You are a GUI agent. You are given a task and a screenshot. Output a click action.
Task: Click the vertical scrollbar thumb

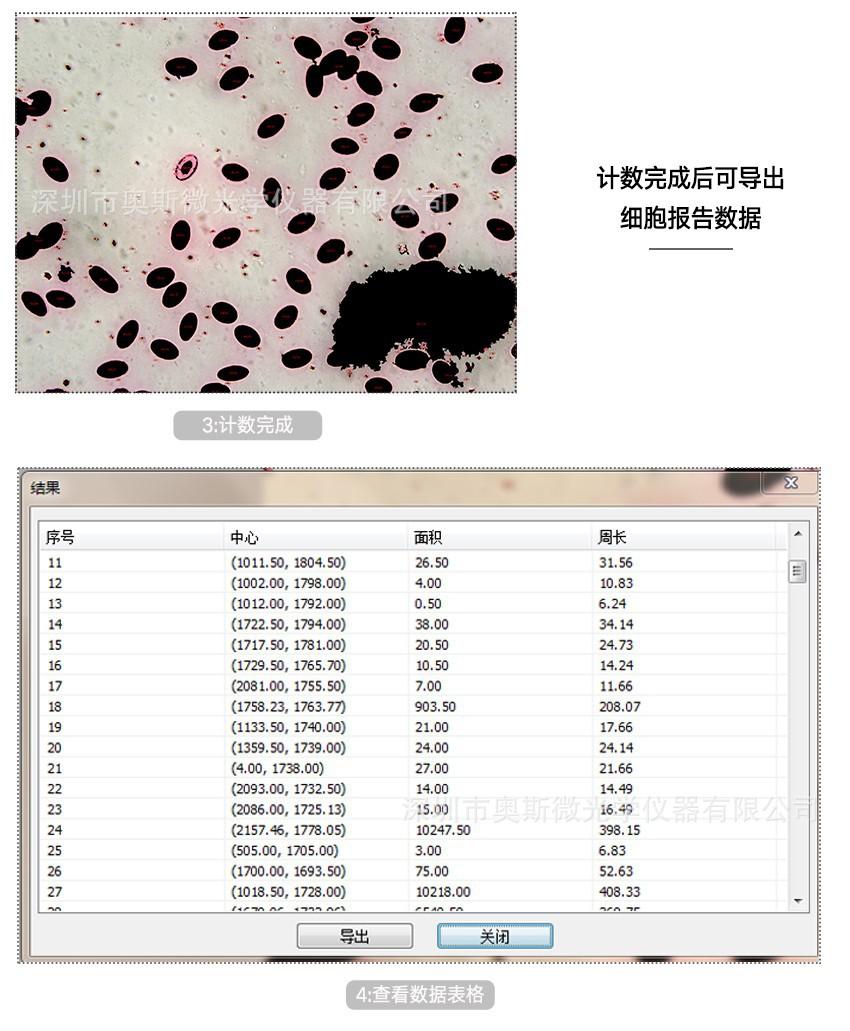click(x=797, y=572)
